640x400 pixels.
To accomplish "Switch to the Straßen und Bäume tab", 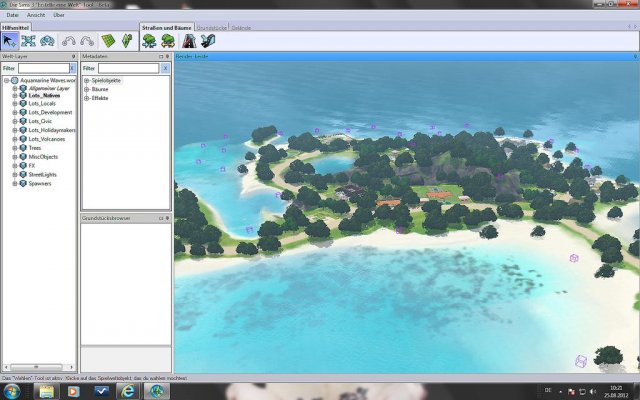I will coord(167,27).
